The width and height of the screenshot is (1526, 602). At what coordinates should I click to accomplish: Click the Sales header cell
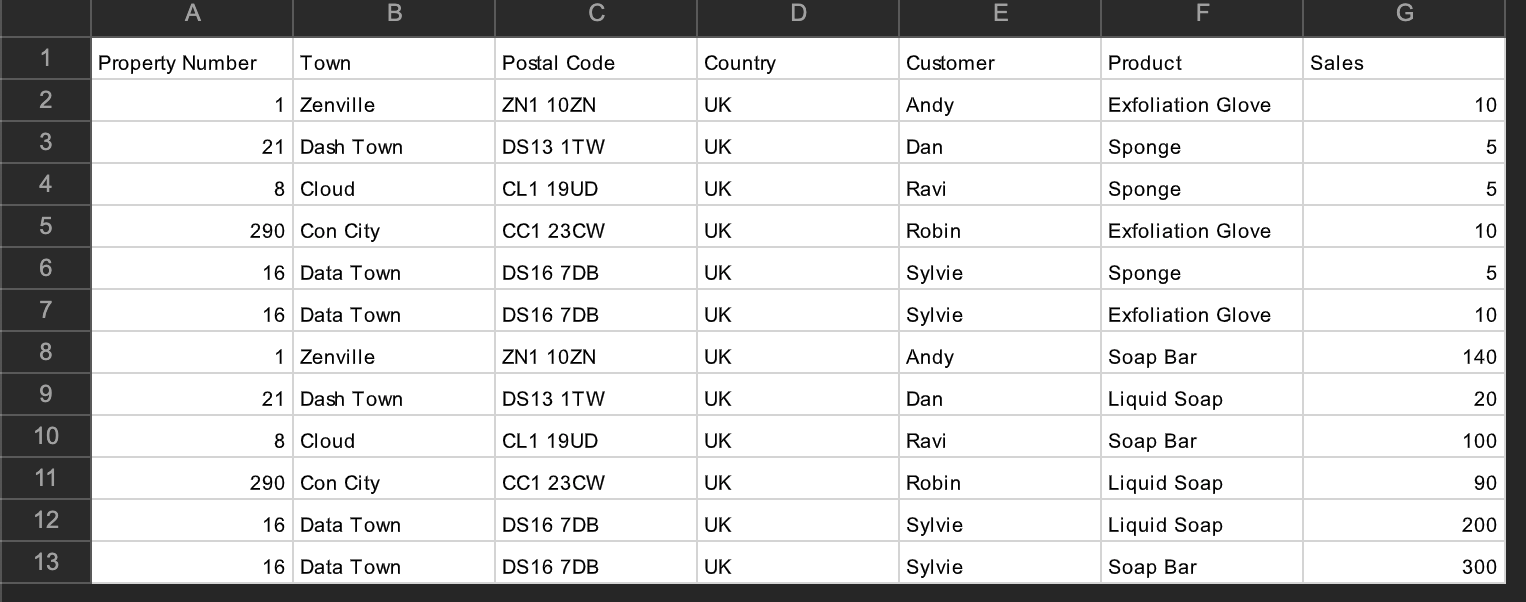click(1404, 63)
